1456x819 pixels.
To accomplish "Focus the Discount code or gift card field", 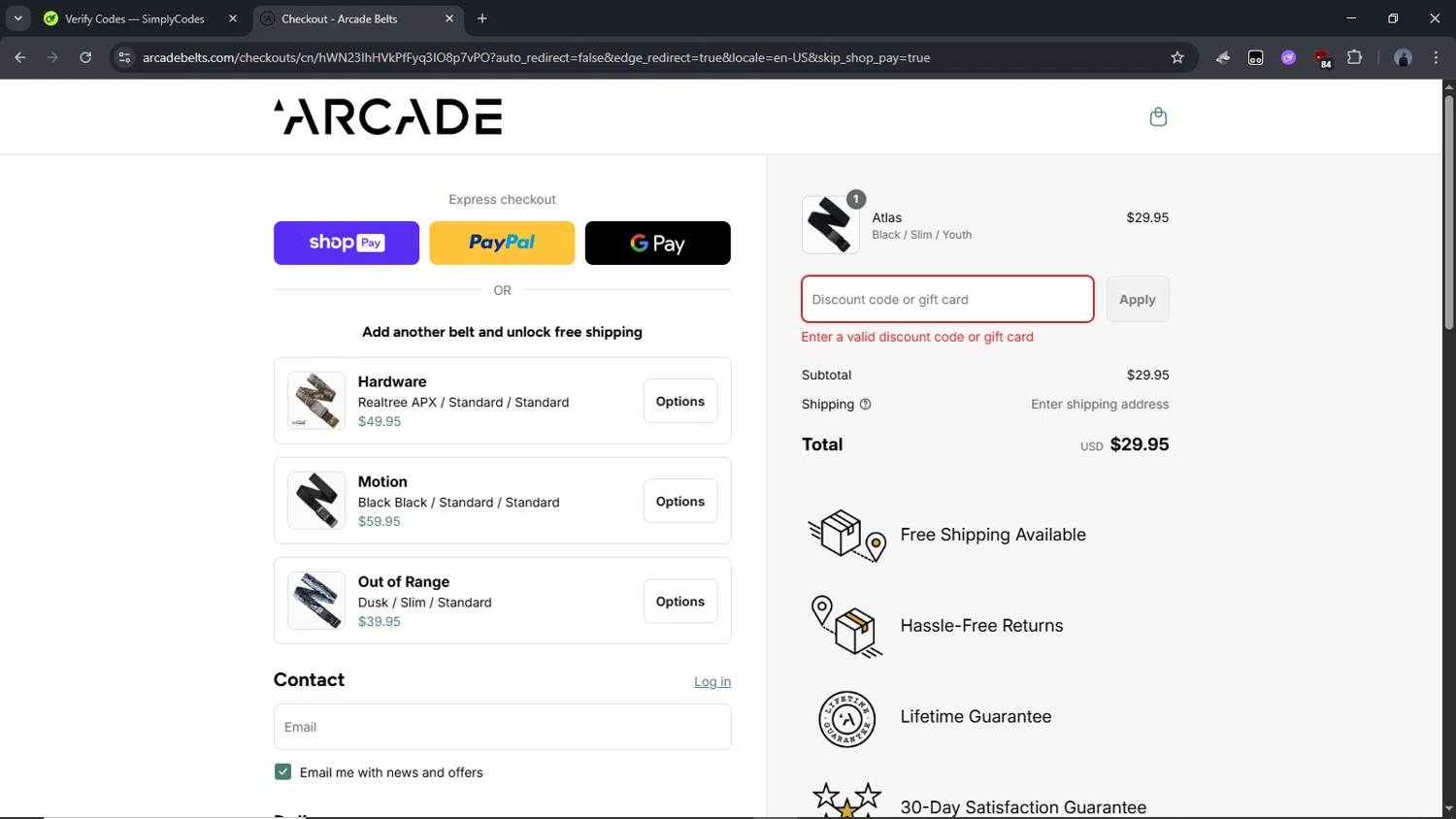I will tap(947, 299).
